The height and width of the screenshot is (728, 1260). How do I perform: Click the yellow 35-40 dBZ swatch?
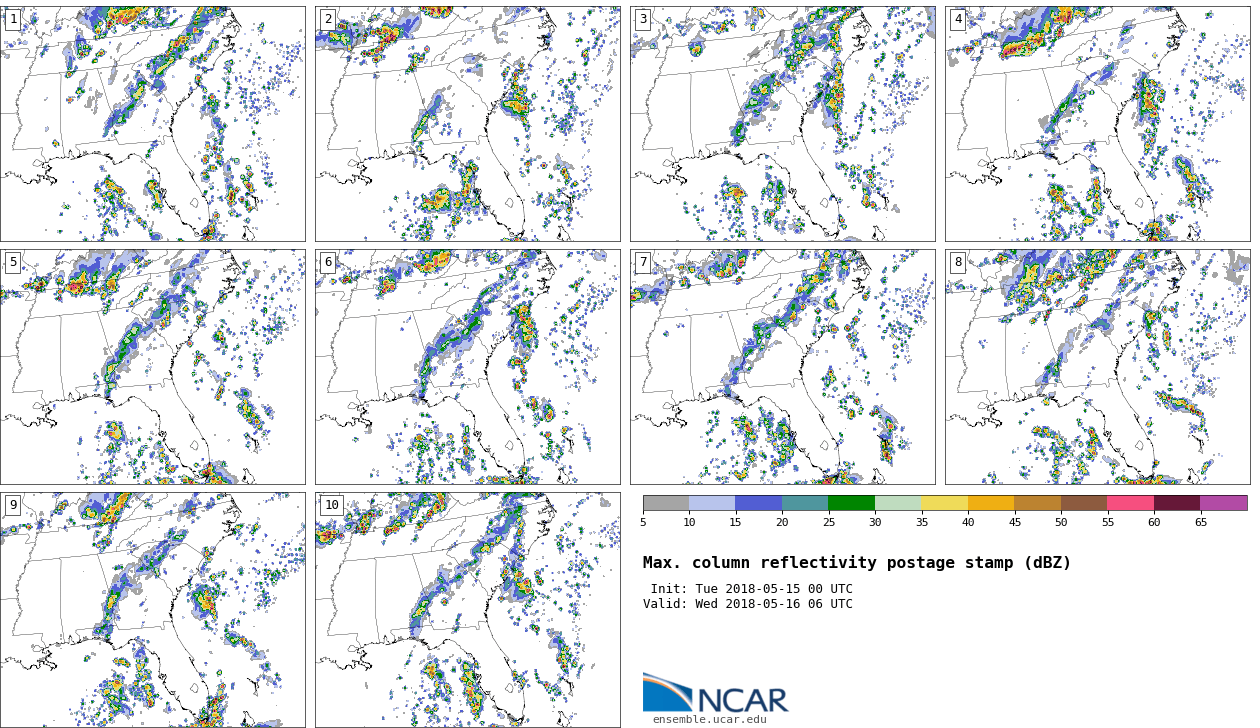point(944,503)
